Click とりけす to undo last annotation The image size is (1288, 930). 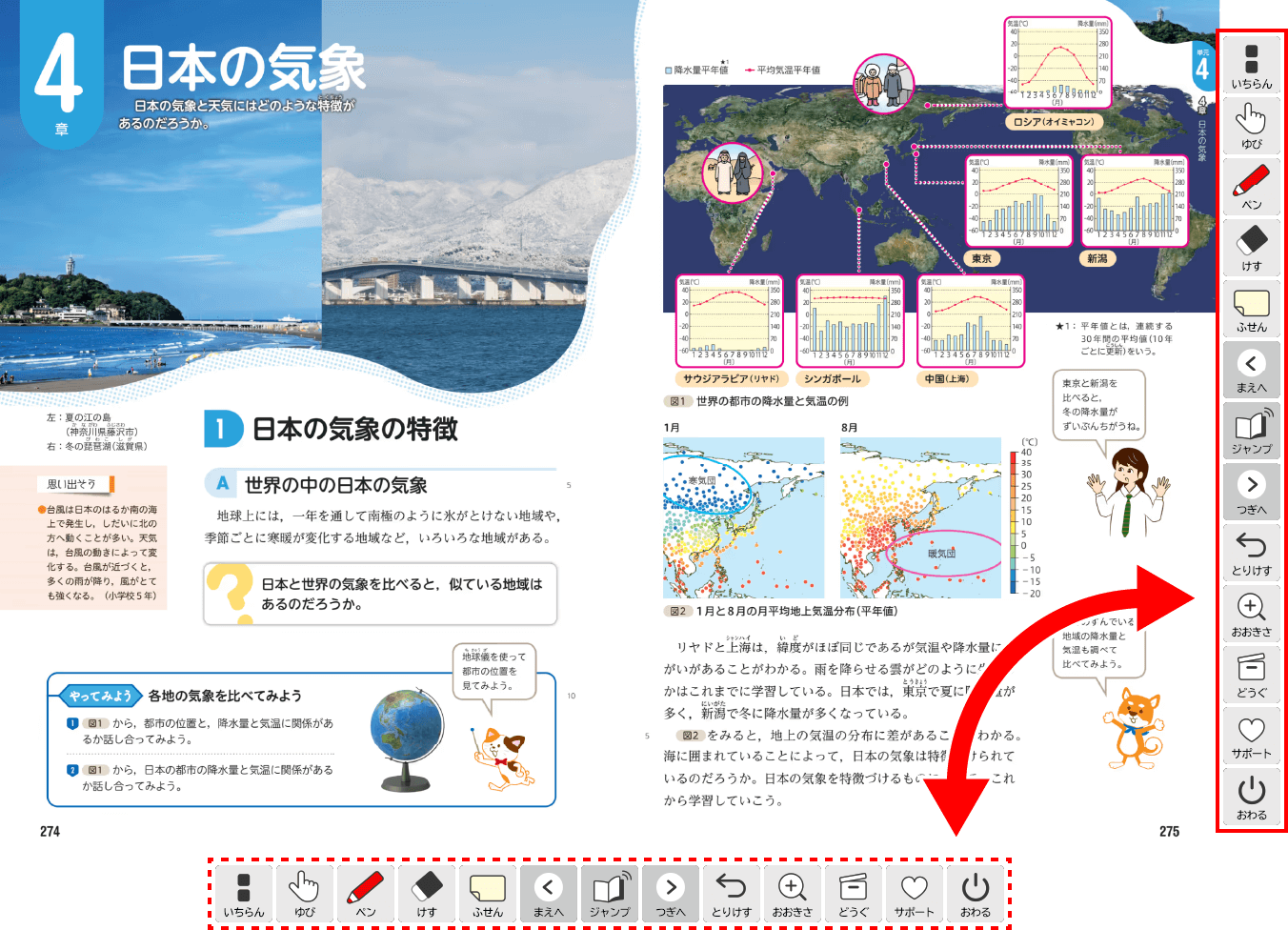click(x=1251, y=551)
